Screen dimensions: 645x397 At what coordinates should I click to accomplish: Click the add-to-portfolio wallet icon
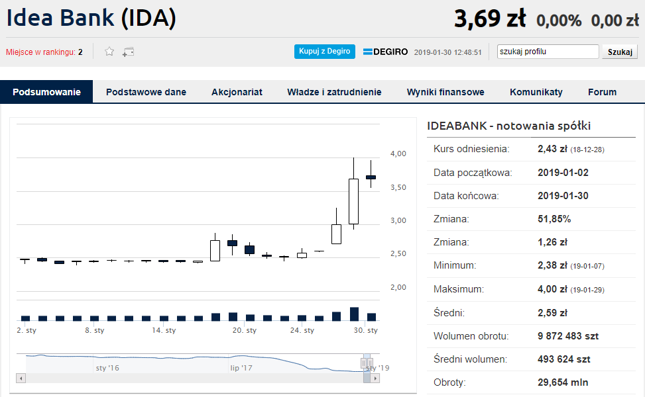[x=128, y=52]
